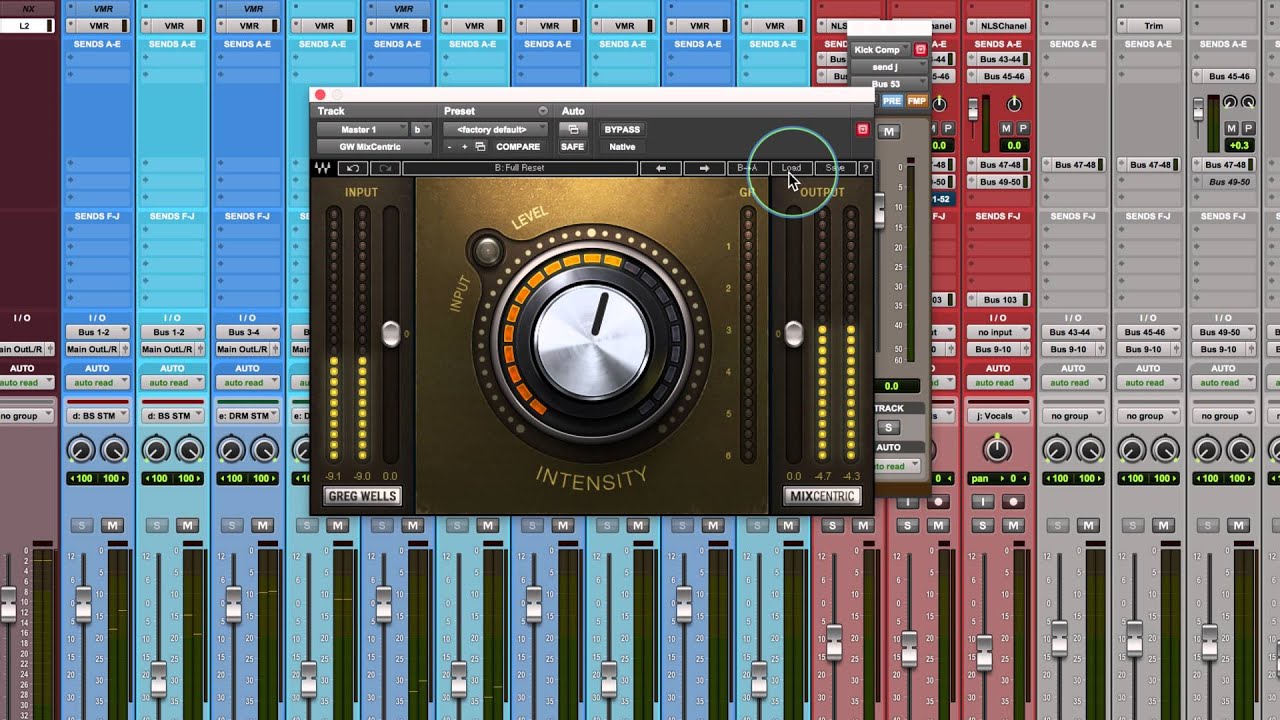
Task: Go to previous preset with left arrow
Action: tap(661, 168)
